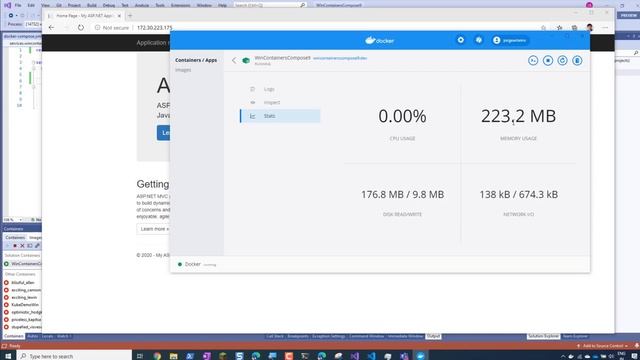Select the Stats section in Docker
The width and height of the screenshot is (640, 360).
(280, 116)
